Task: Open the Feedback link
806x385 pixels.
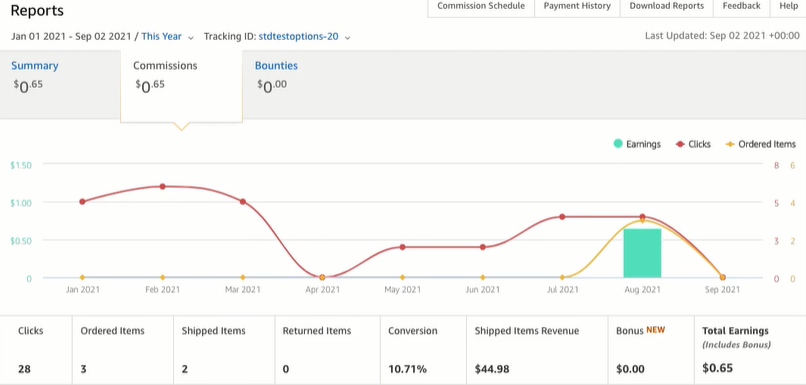Action: [741, 6]
